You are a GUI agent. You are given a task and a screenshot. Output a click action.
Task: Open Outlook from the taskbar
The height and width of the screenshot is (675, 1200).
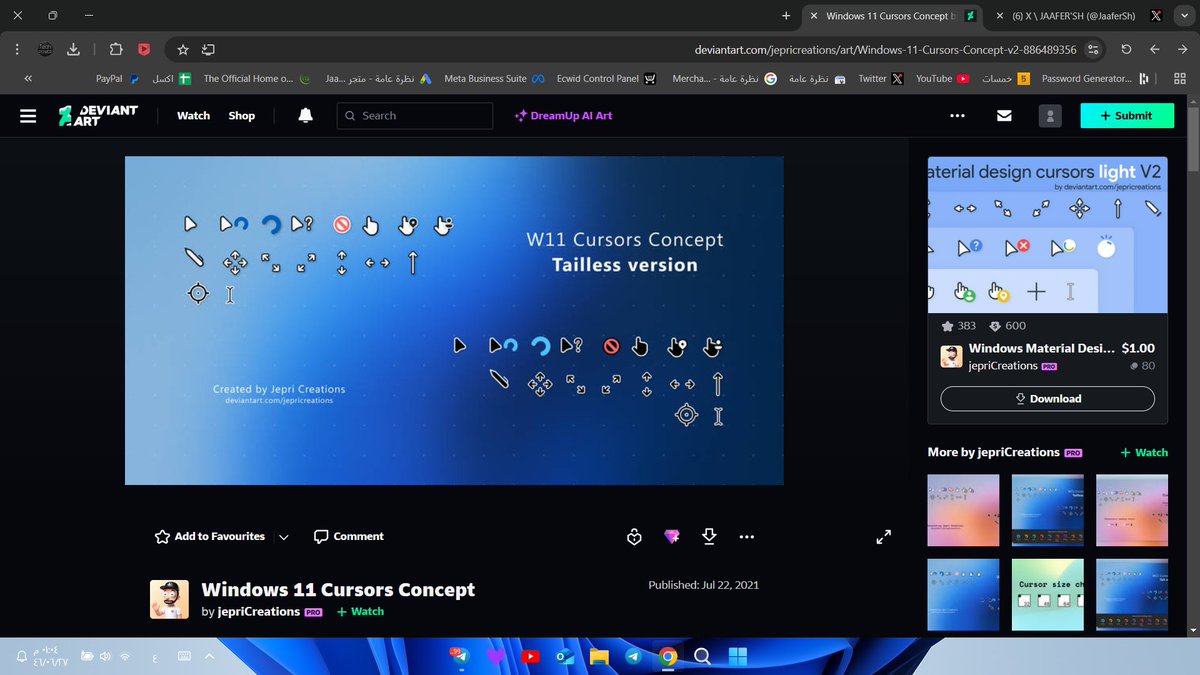(x=565, y=657)
